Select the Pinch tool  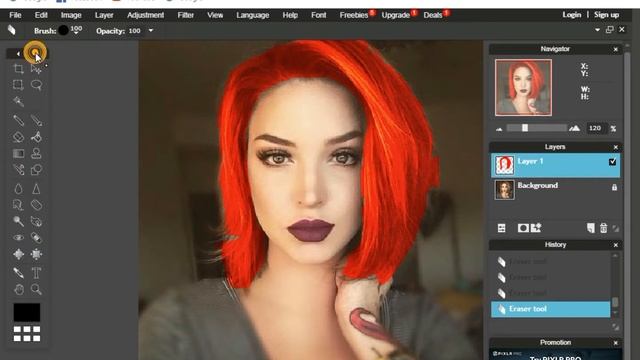point(36,254)
